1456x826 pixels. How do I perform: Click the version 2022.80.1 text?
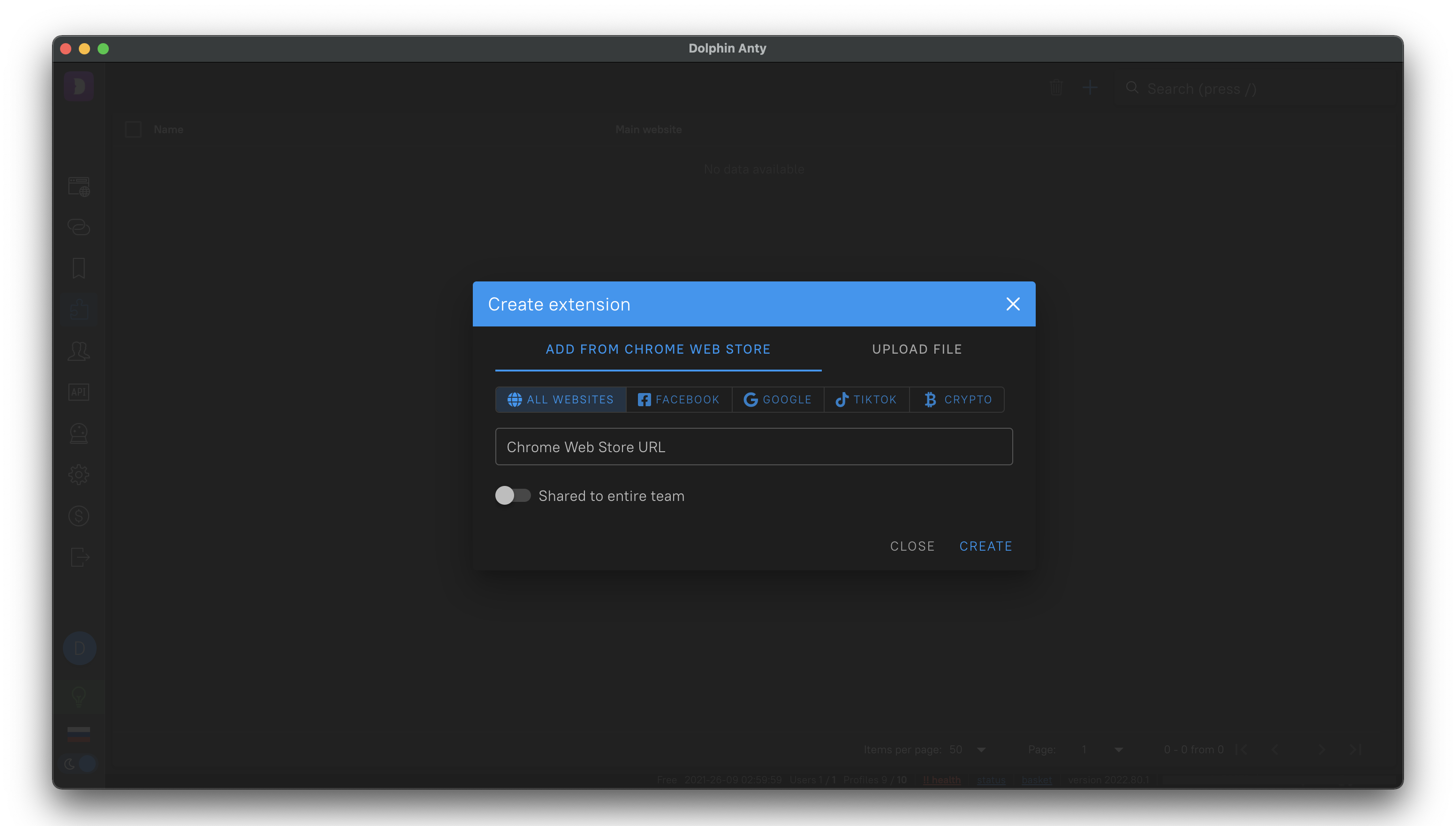pos(1108,780)
